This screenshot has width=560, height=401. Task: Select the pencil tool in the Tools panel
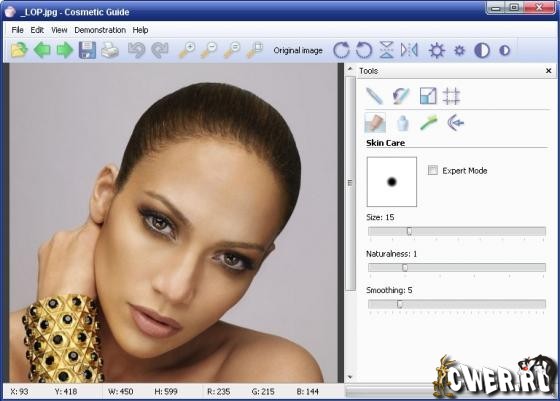click(x=374, y=96)
